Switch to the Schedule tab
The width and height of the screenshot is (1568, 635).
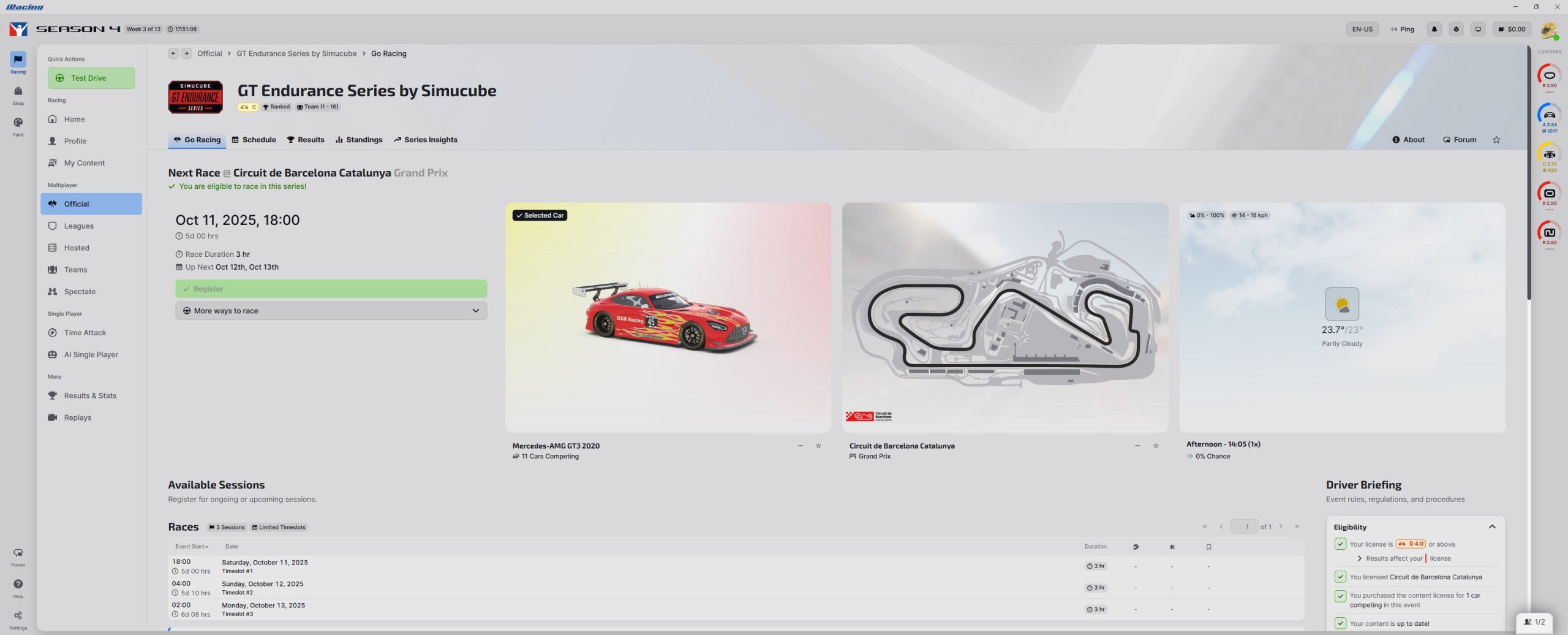254,140
